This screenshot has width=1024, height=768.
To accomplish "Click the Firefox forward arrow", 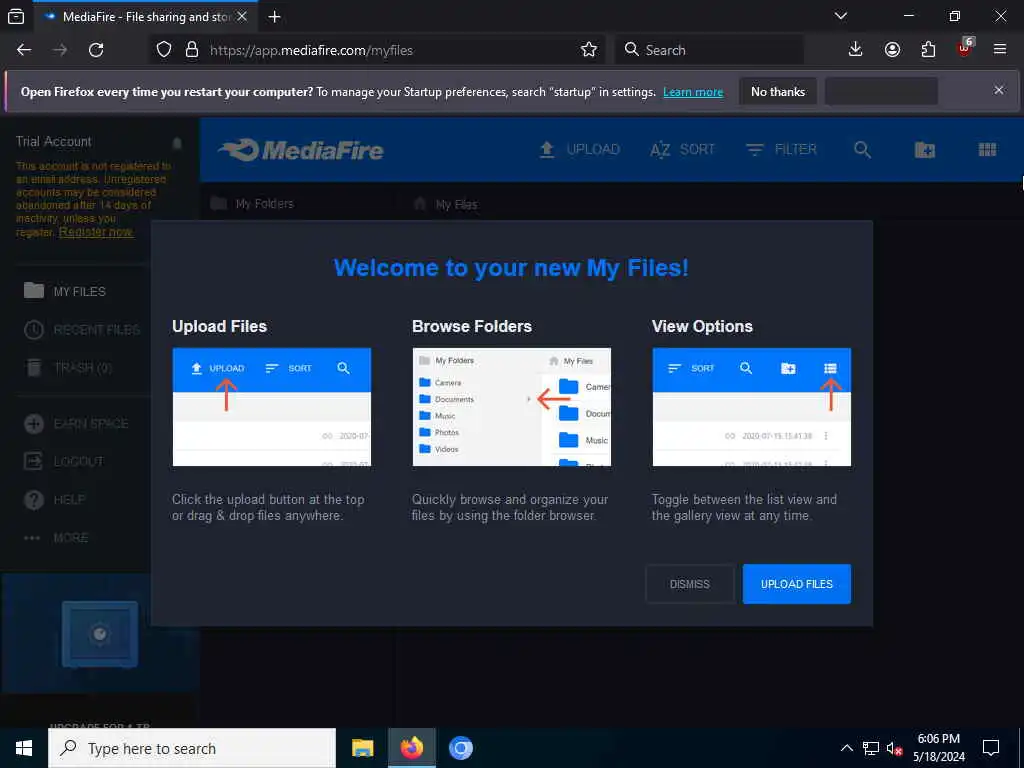I will point(60,50).
